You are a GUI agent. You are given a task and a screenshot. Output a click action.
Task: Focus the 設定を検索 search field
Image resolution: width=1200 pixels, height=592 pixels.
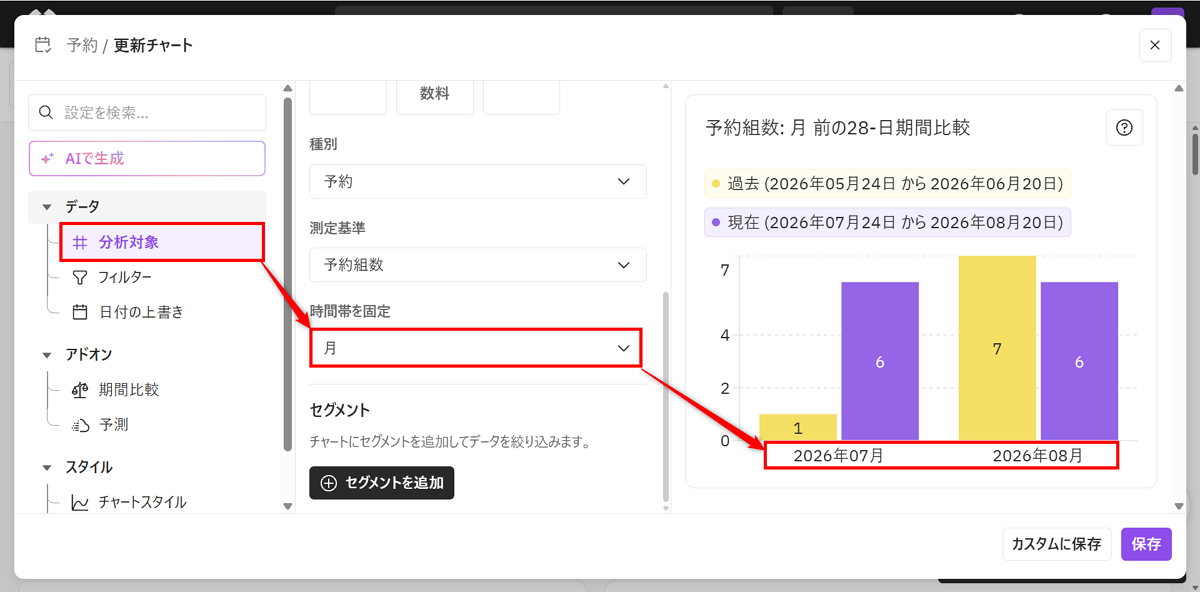pyautogui.click(x=147, y=113)
